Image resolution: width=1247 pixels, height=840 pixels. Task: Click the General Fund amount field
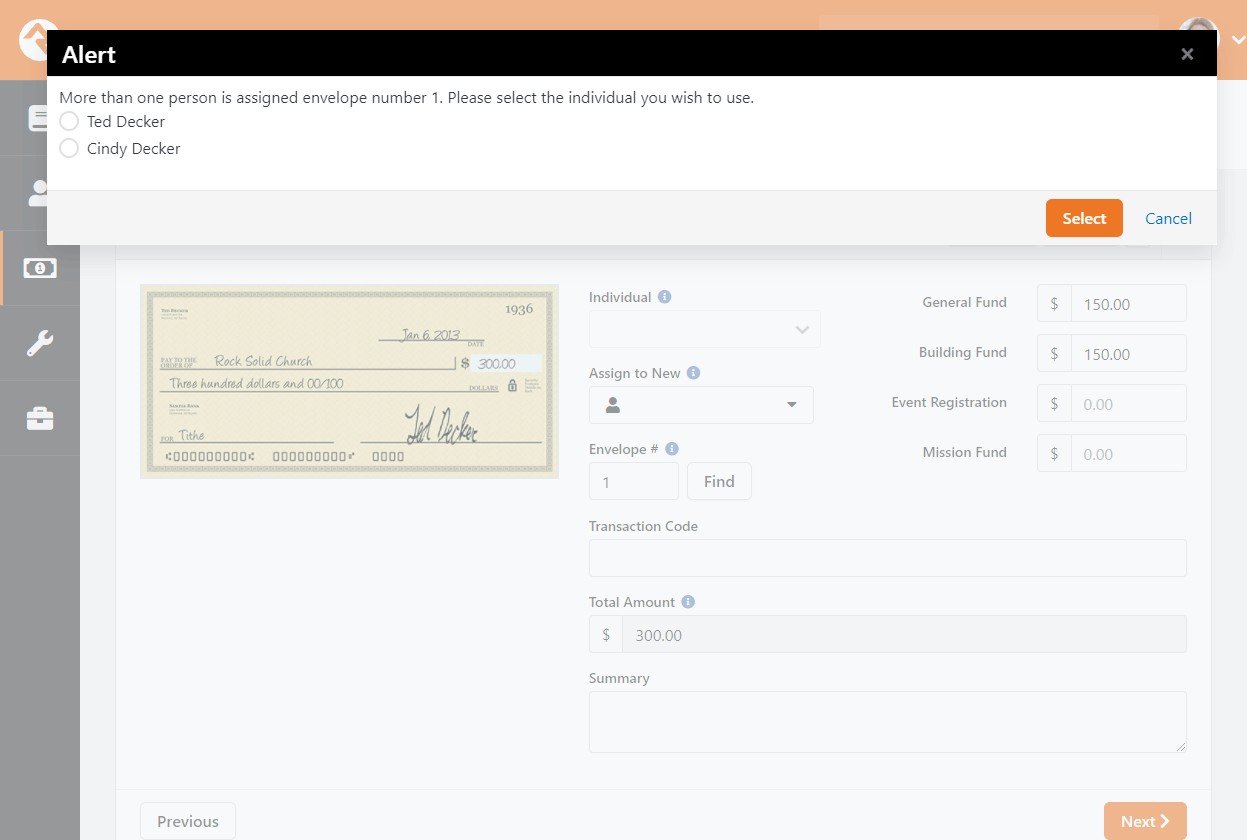[x=1129, y=303]
